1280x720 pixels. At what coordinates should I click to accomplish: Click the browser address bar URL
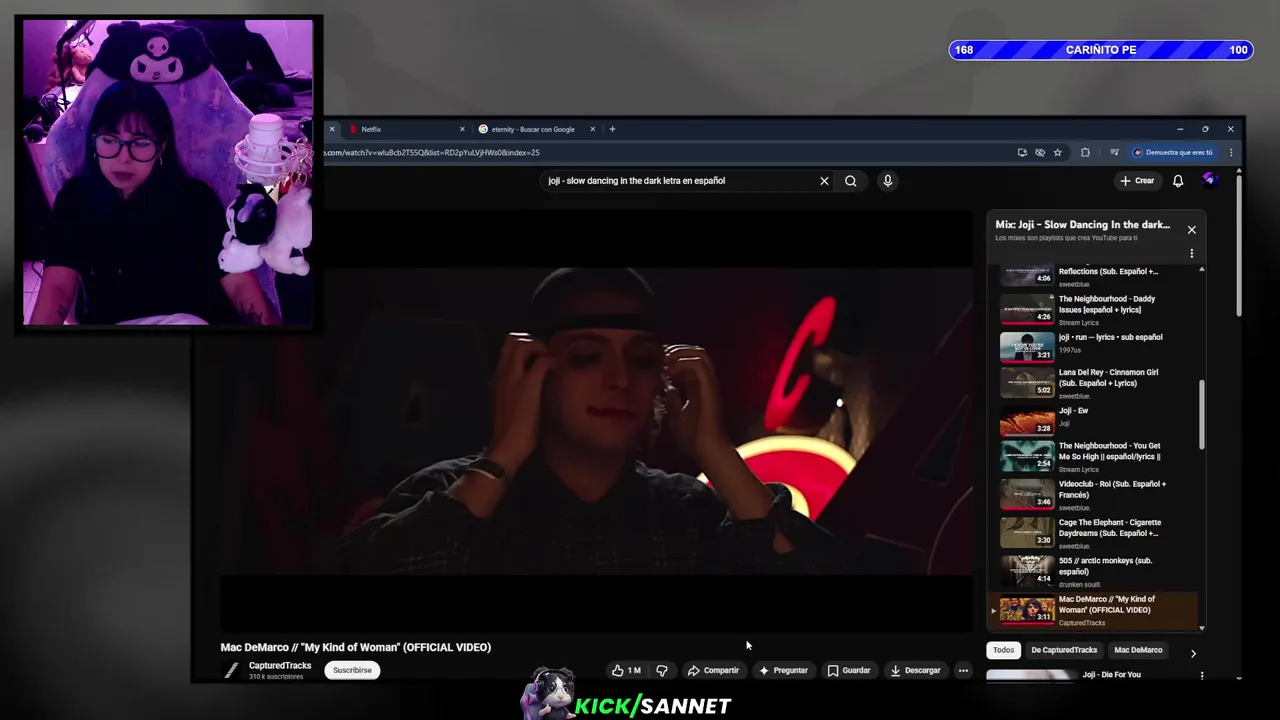430,153
